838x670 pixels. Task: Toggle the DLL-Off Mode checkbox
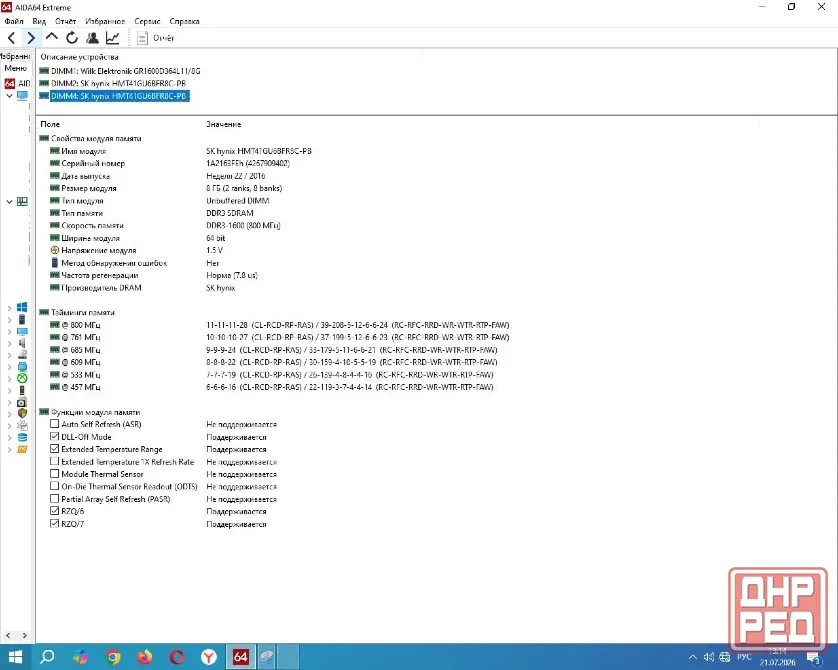pyautogui.click(x=55, y=437)
